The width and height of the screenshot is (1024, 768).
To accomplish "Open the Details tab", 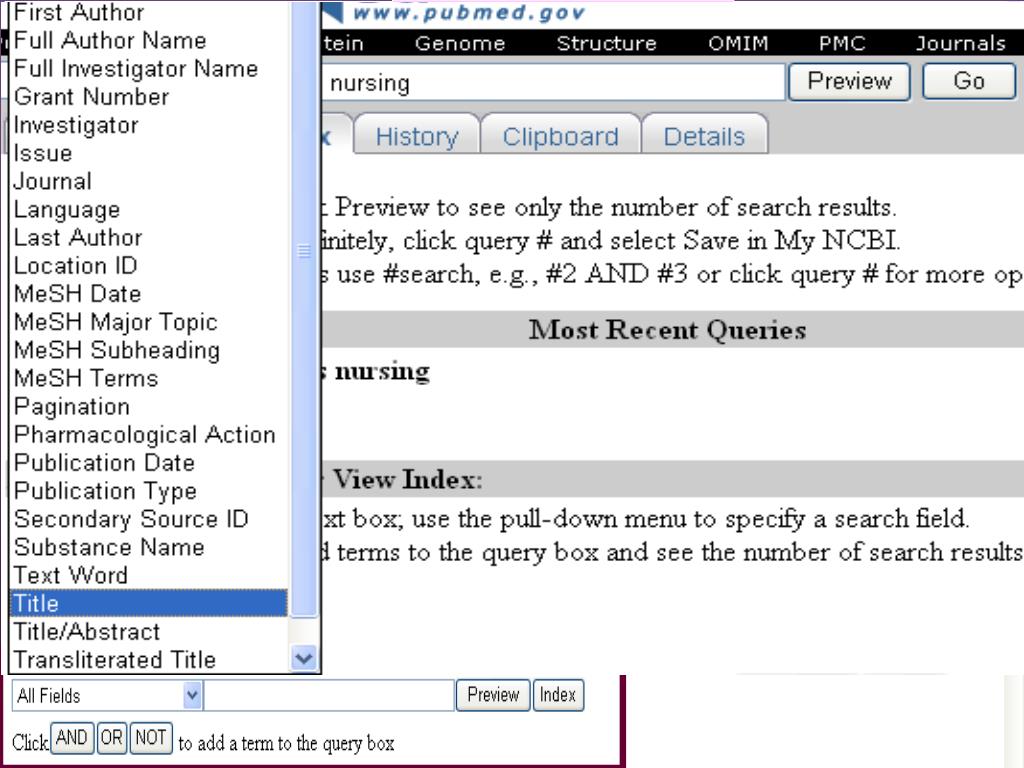I will pyautogui.click(x=704, y=136).
